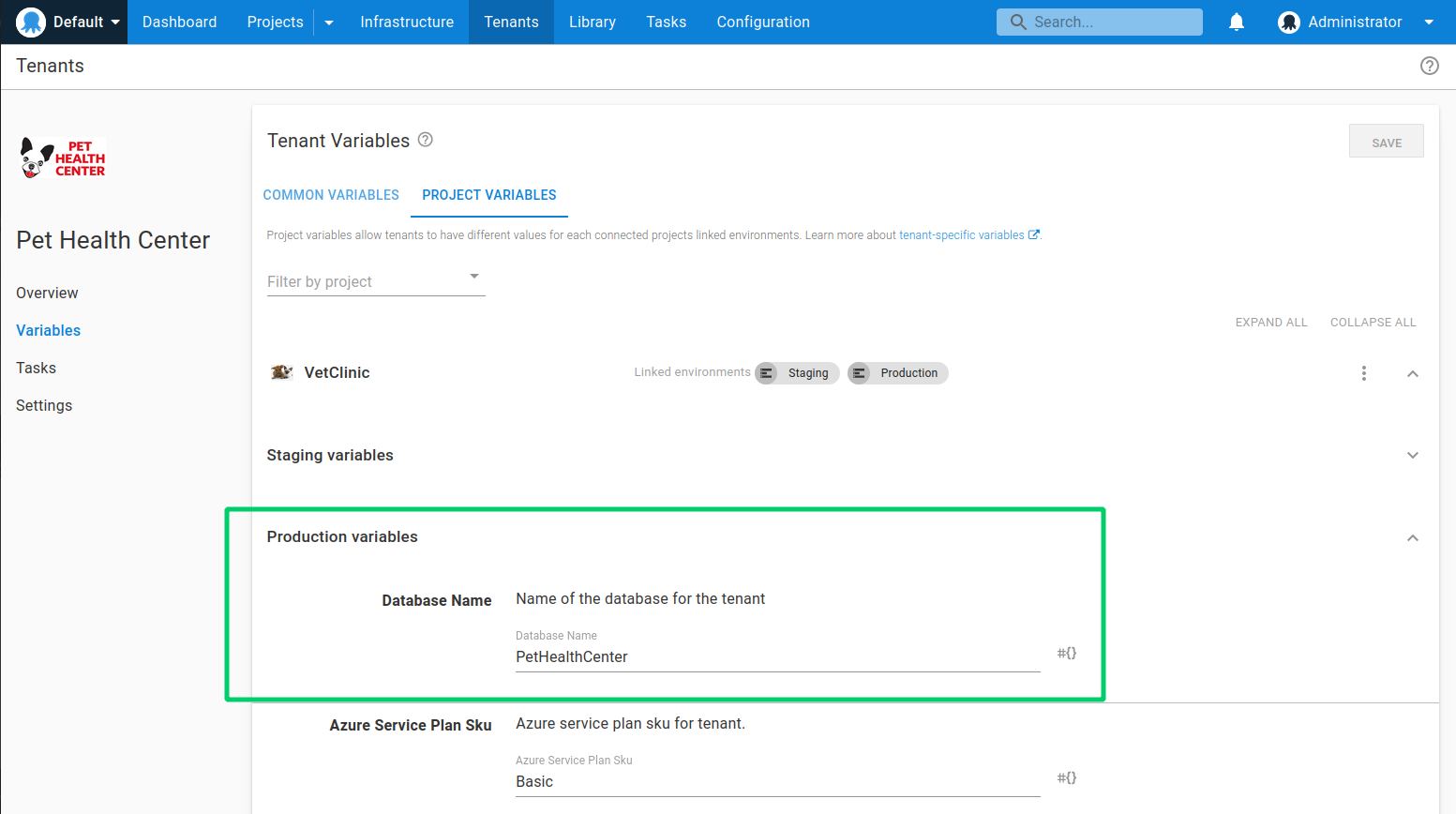Collapse the Production variables section
The image size is (1456, 814).
coord(1412,537)
